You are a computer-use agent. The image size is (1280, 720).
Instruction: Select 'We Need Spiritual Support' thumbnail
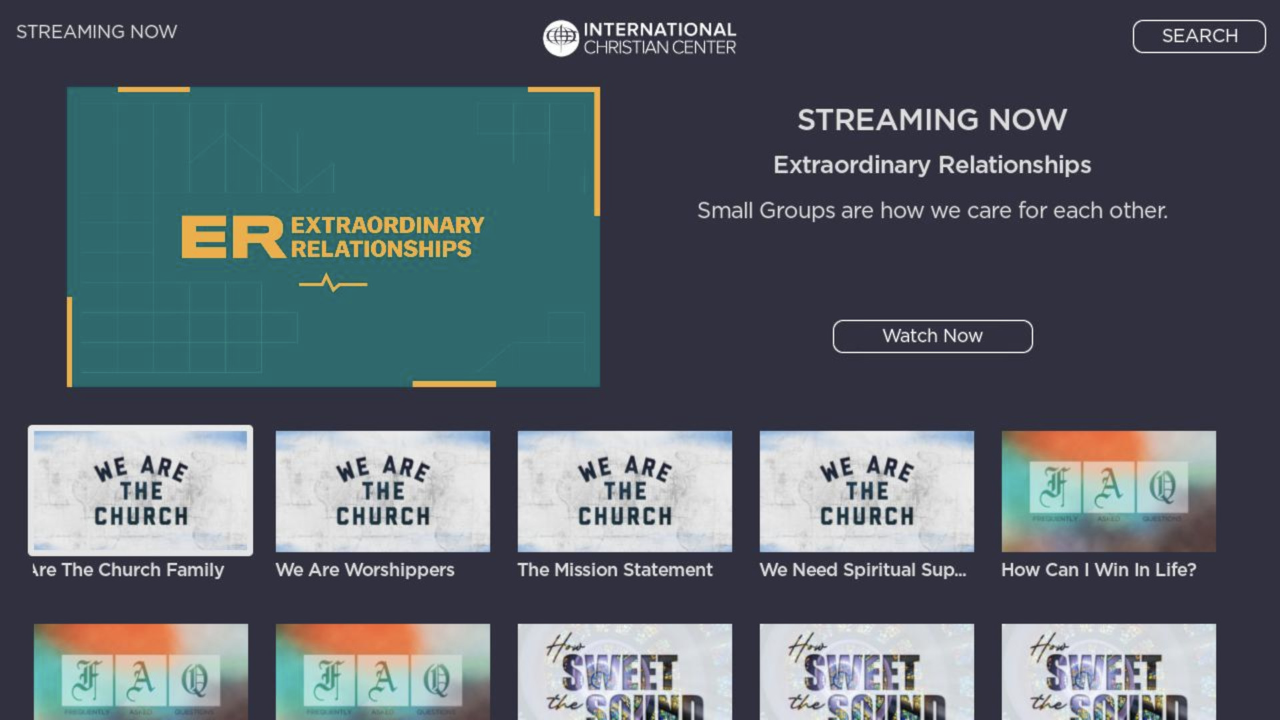(866, 490)
